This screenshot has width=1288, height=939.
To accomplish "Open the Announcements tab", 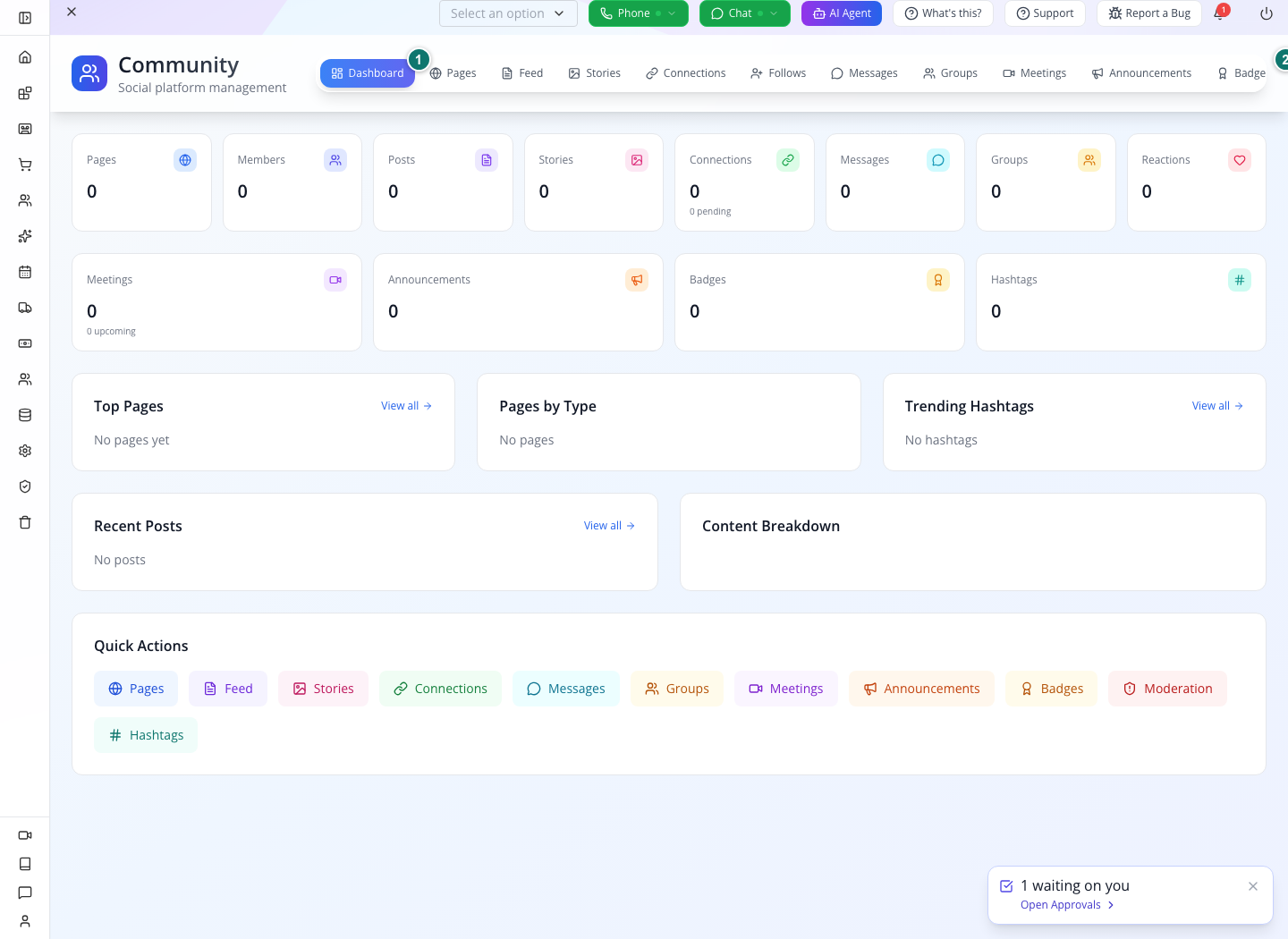I will coord(1141,73).
